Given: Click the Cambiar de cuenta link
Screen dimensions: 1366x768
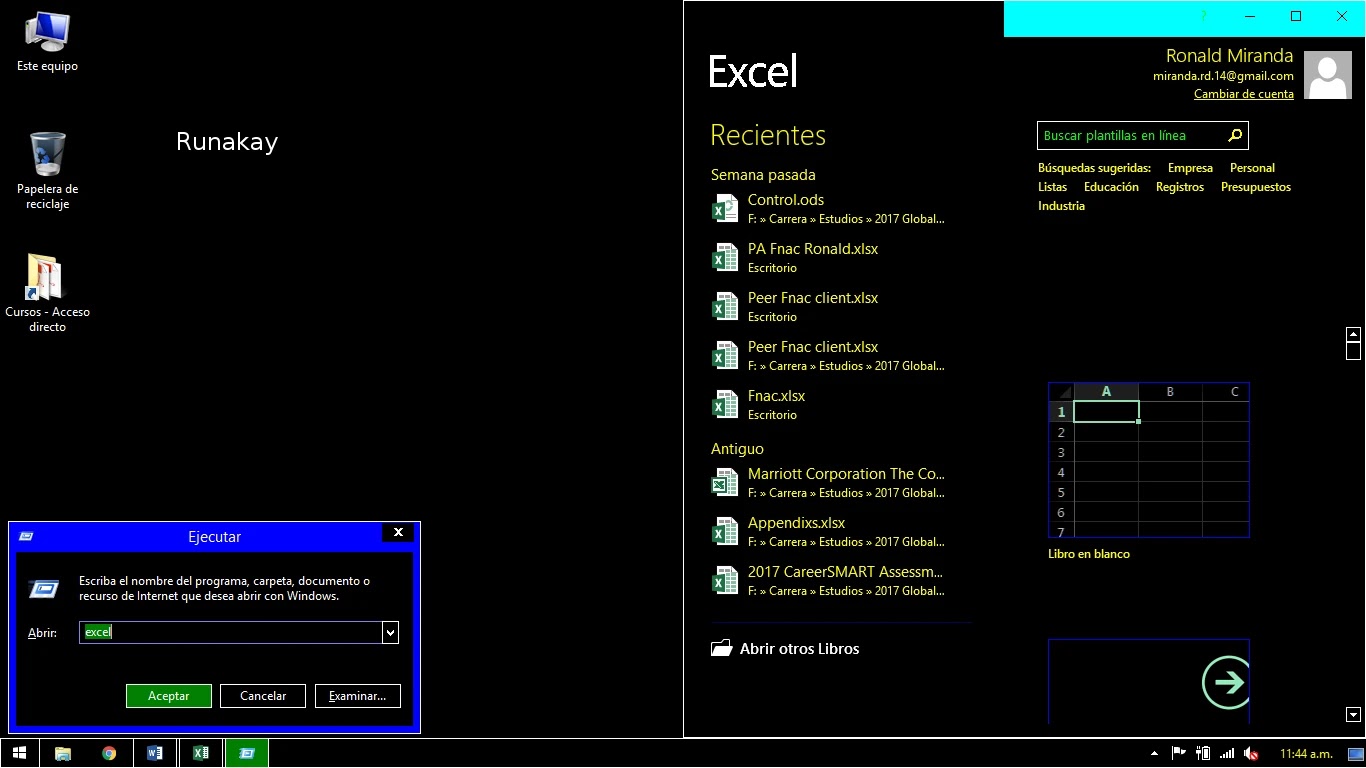Looking at the screenshot, I should tap(1244, 94).
